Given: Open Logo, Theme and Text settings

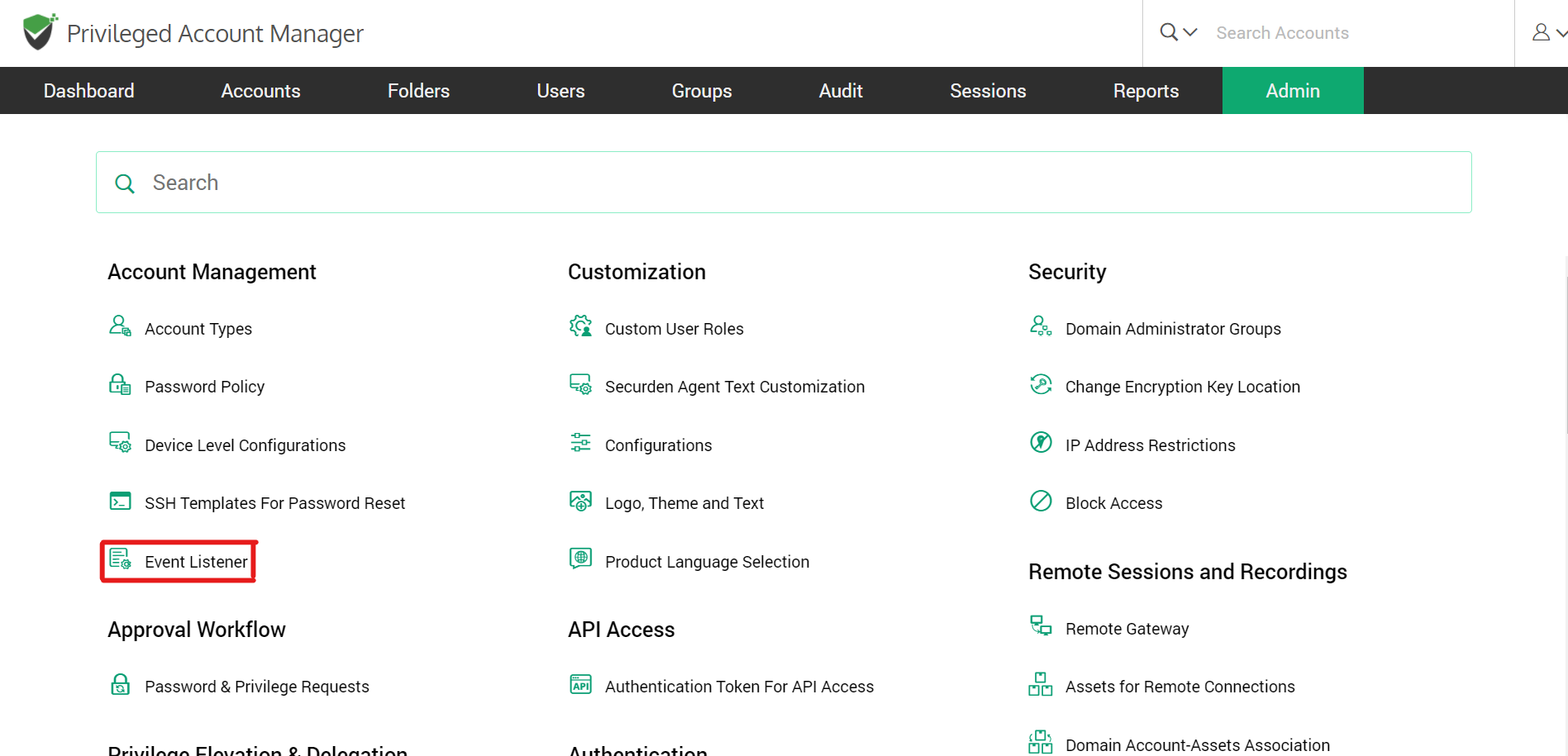Looking at the screenshot, I should [684, 503].
